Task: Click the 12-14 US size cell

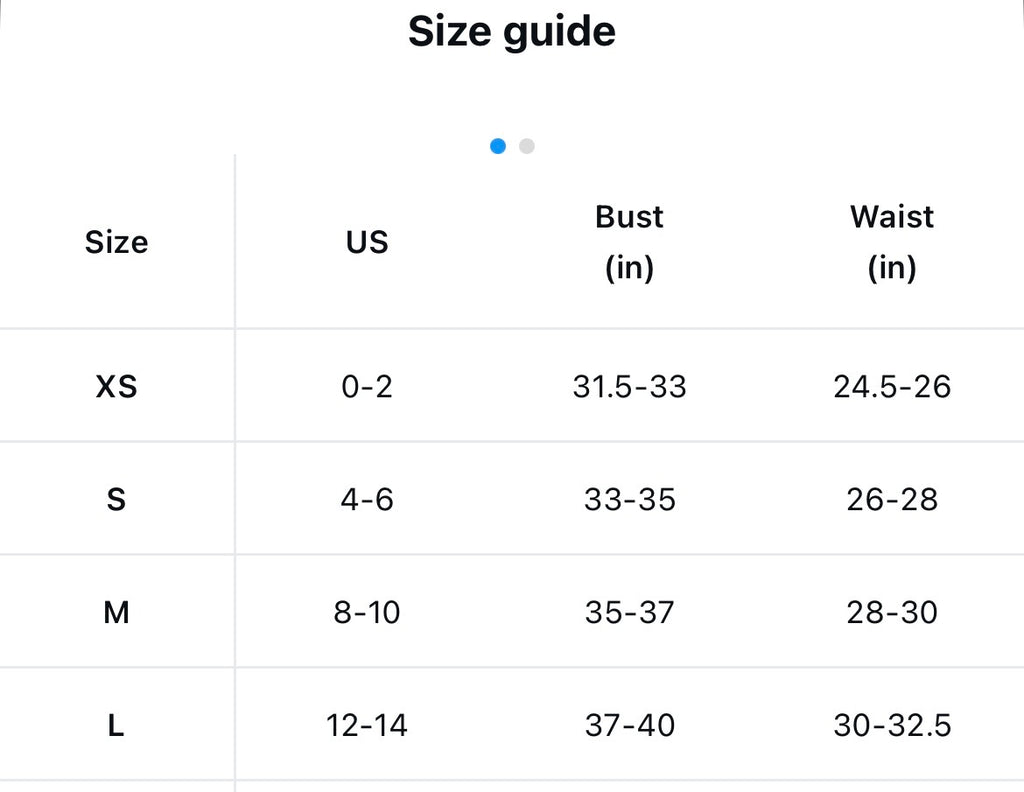Action: coord(367,725)
